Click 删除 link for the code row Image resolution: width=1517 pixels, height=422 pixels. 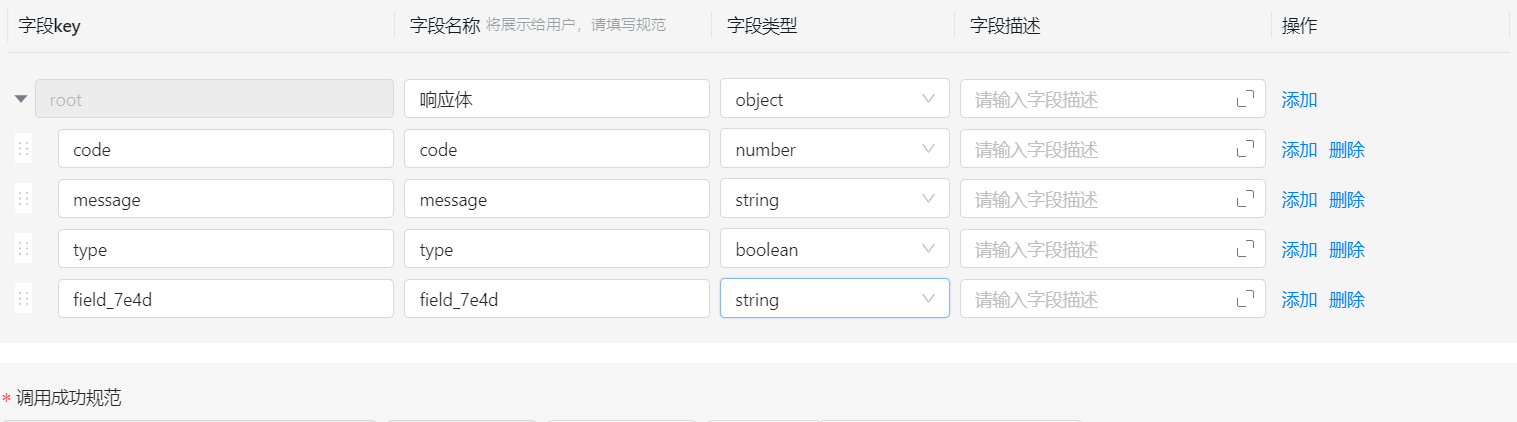[1347, 150]
